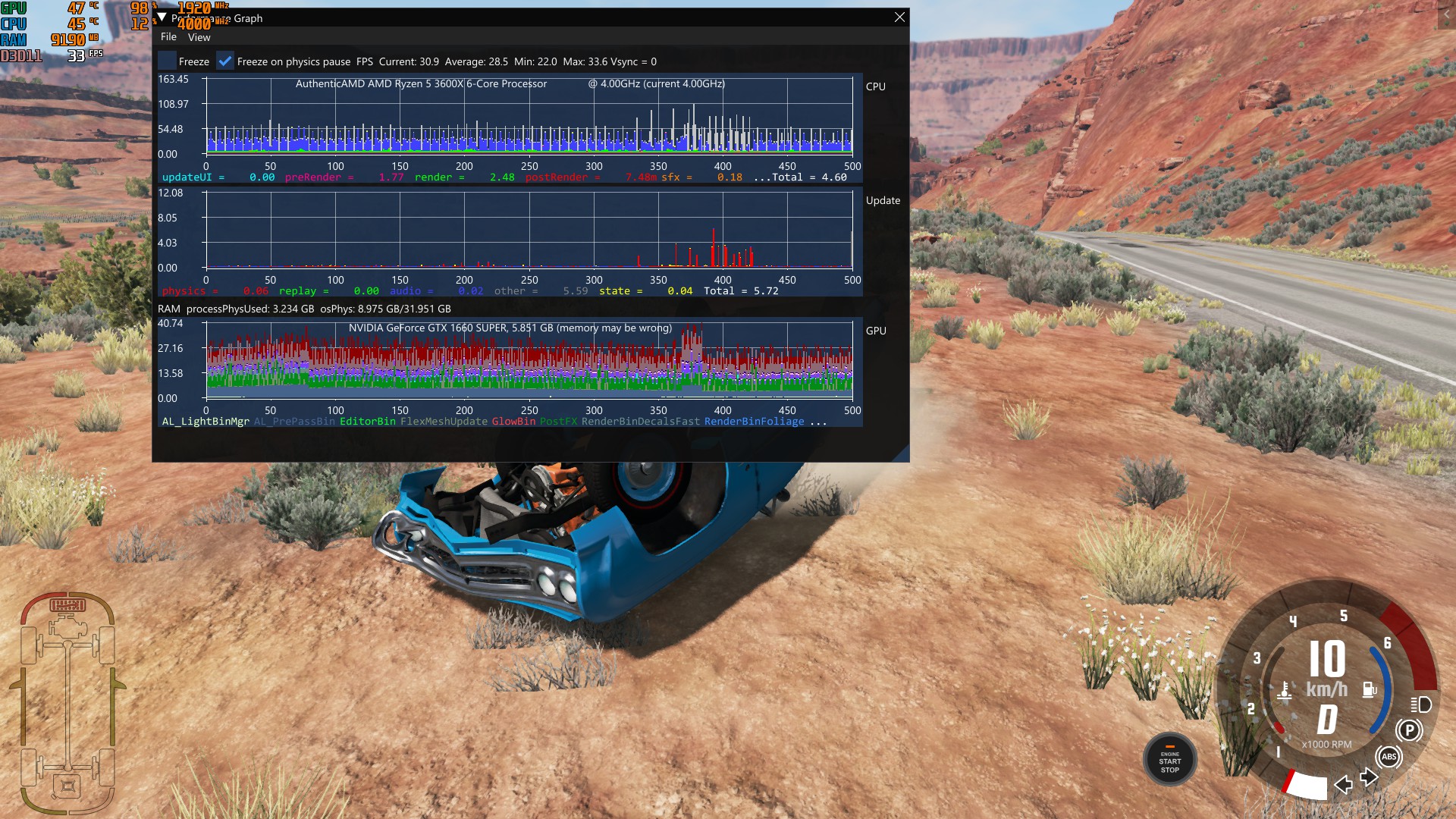
Task: Click AL_LightBinMgr legend entry
Action: (206, 422)
